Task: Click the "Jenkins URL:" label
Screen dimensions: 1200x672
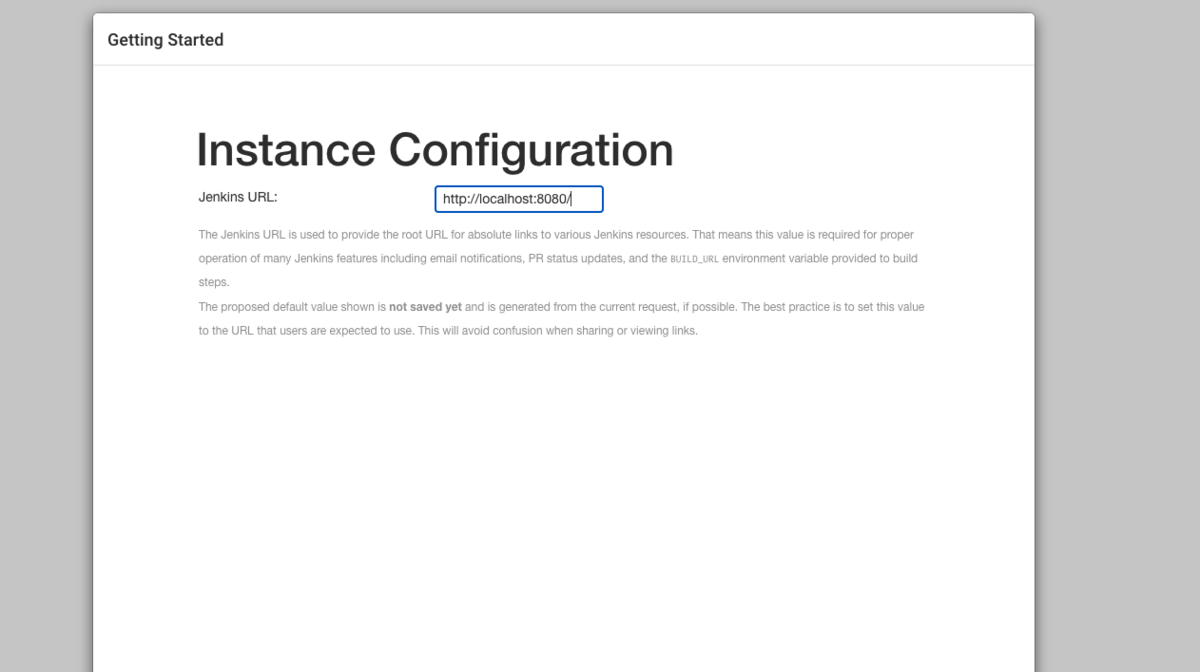Action: (238, 197)
